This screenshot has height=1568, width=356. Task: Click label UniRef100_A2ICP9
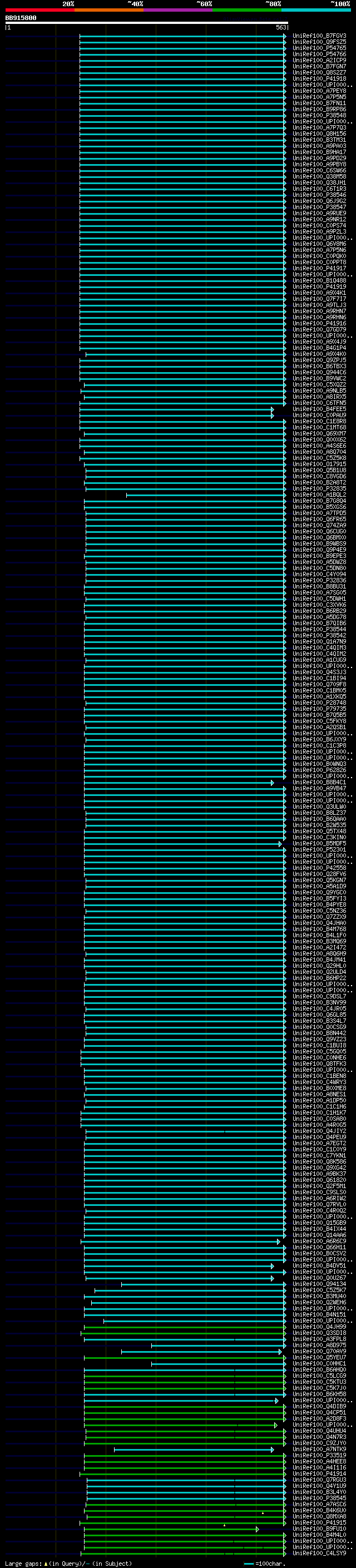[319, 60]
